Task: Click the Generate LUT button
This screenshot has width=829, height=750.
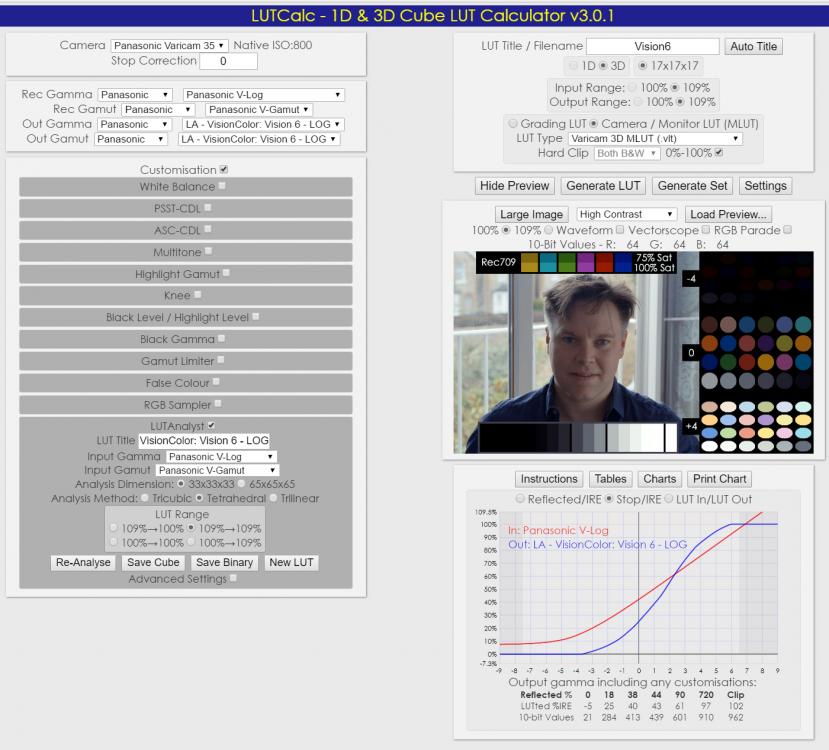Action: (604, 185)
